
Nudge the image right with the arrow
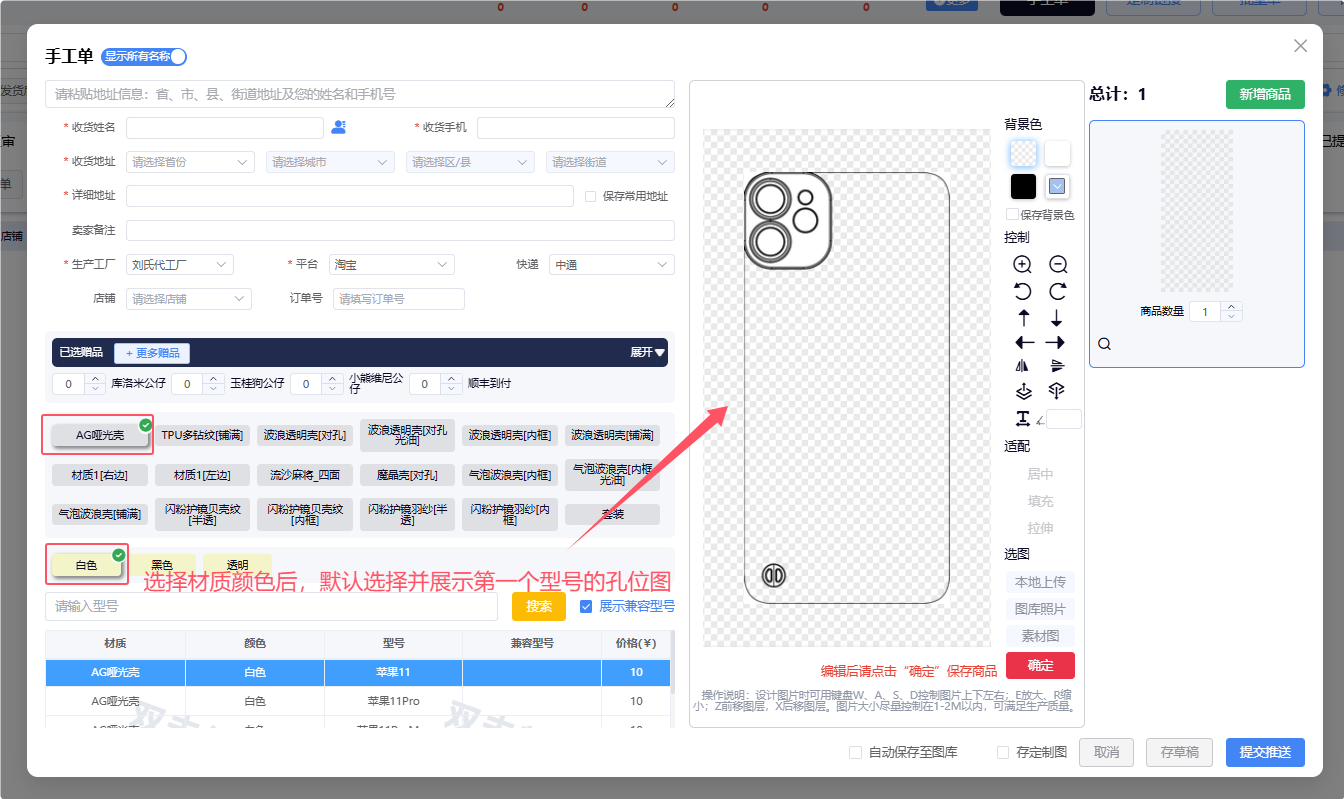(1055, 343)
